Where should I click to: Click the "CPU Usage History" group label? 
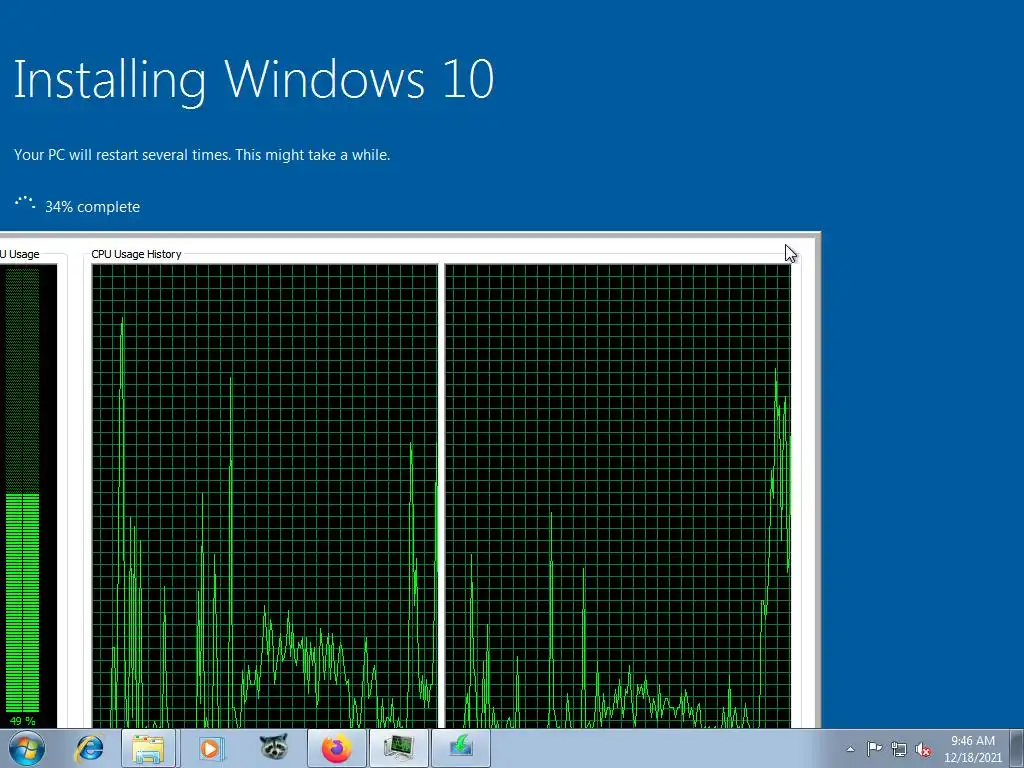coord(136,254)
